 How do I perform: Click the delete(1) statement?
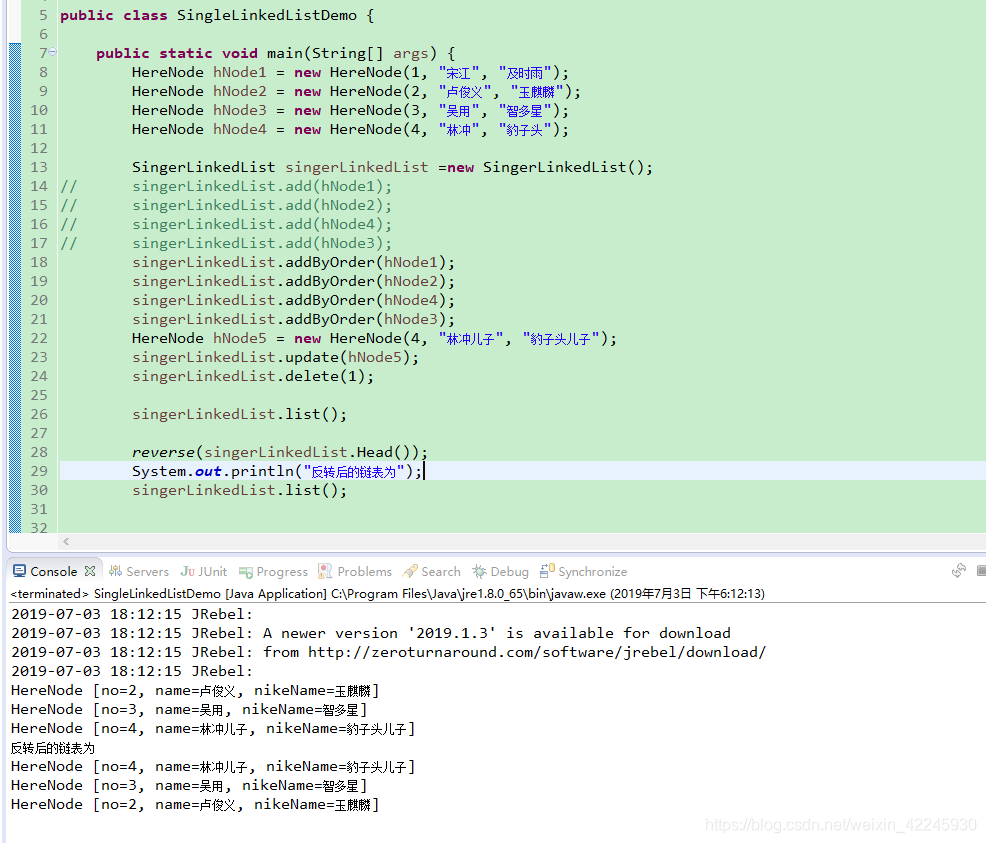(253, 377)
